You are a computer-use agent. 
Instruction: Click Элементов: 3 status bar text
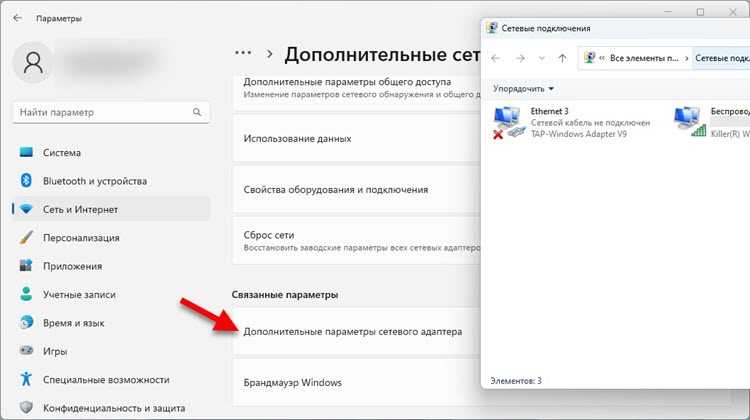point(516,381)
